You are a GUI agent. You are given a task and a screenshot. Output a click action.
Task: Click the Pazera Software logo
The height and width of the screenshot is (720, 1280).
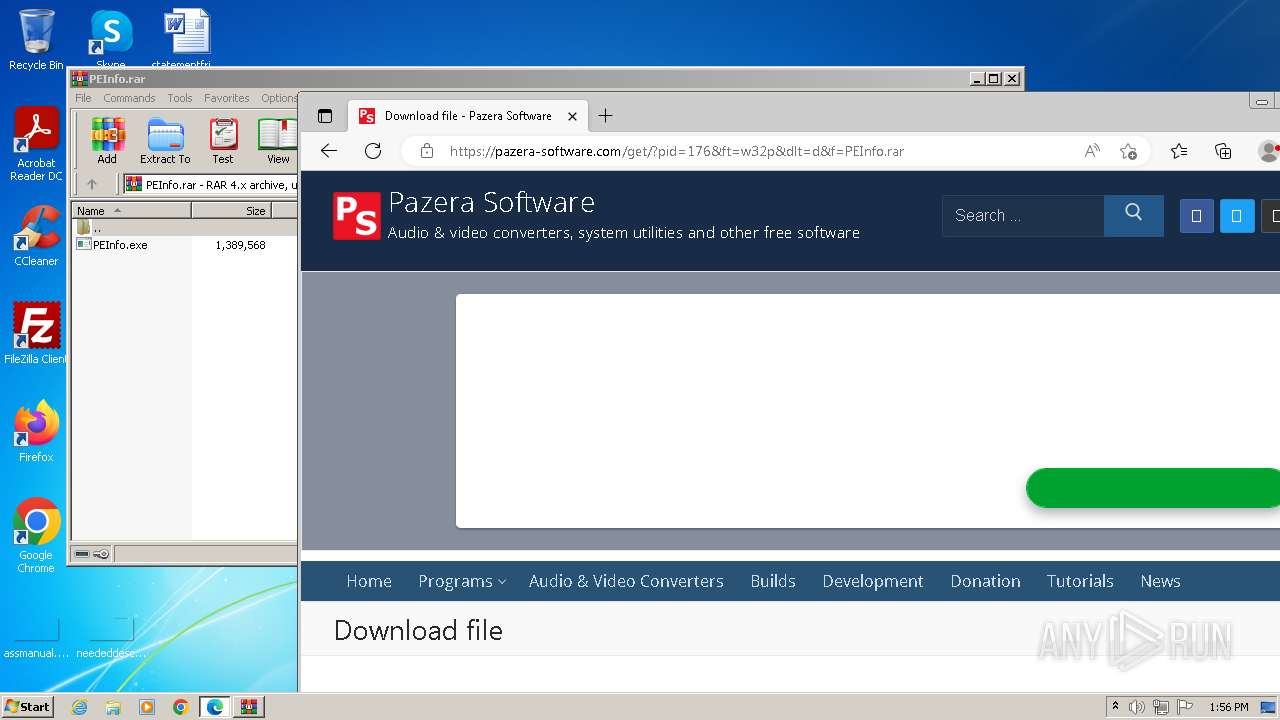point(357,216)
